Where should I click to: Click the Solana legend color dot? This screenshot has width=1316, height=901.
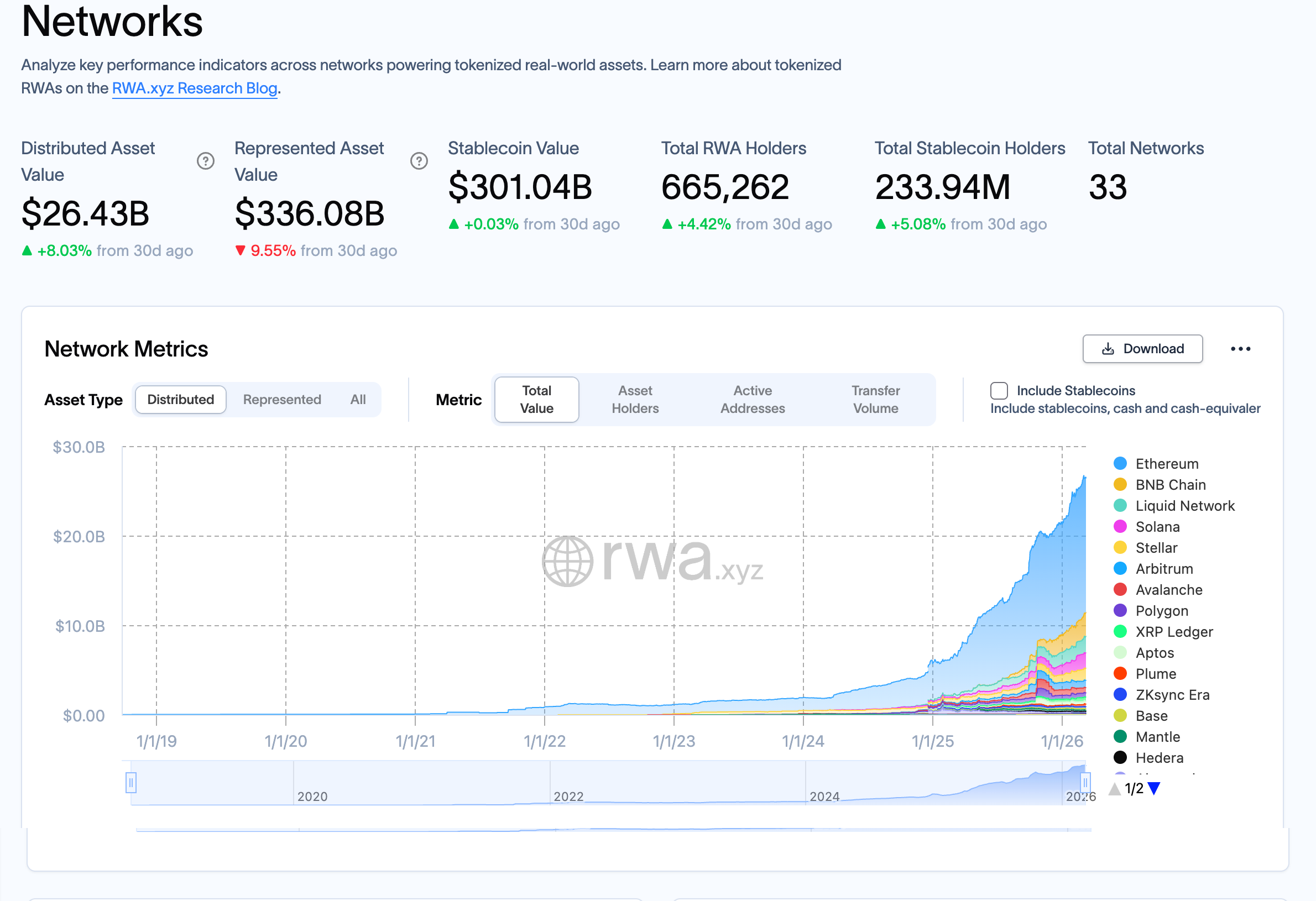(1120, 527)
